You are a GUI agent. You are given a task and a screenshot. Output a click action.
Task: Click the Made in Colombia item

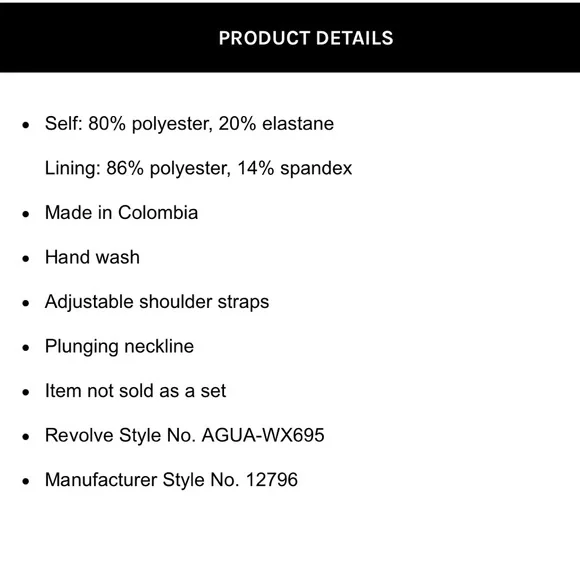(x=121, y=213)
